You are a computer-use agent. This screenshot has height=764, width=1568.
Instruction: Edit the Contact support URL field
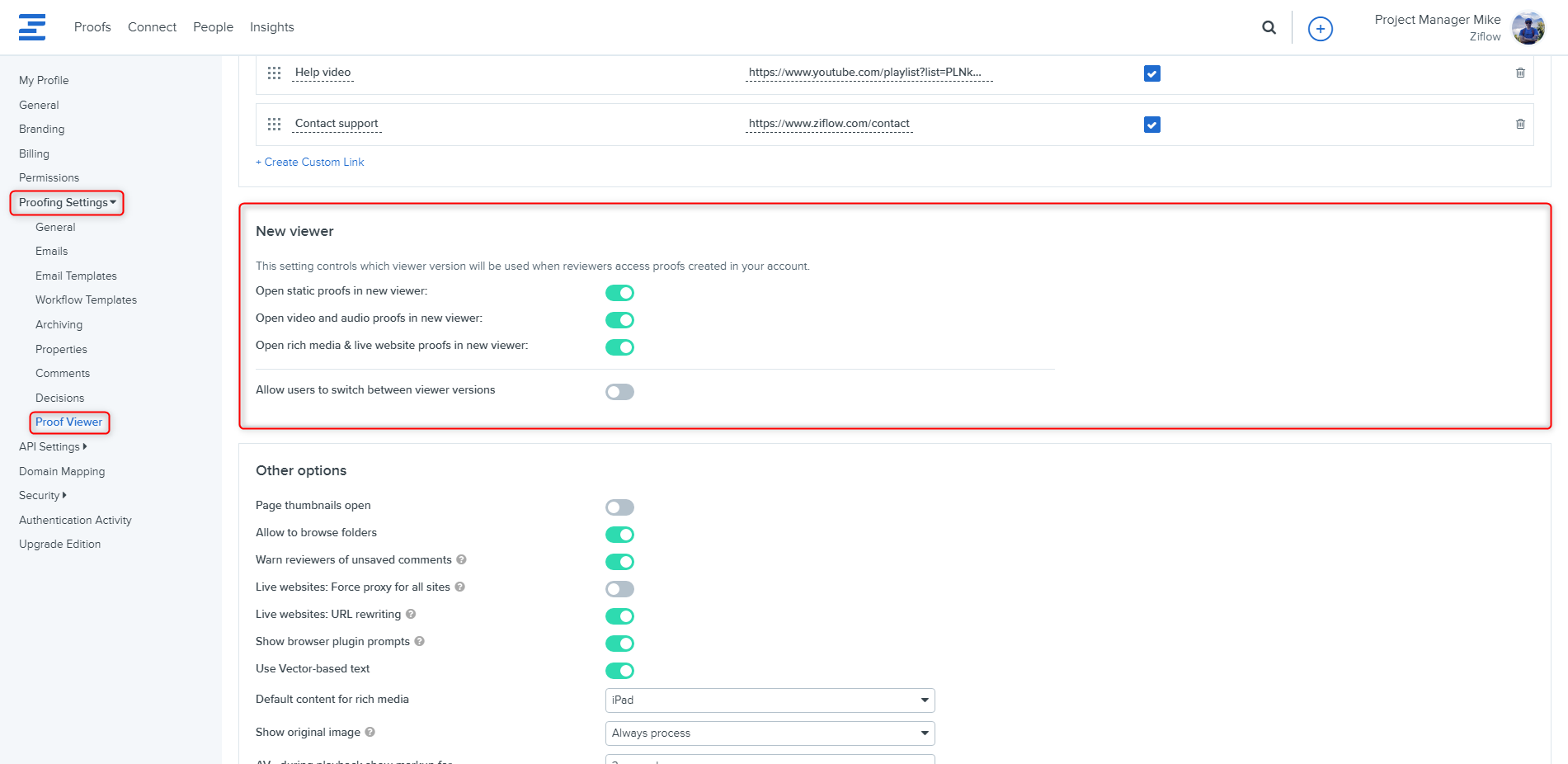(x=828, y=124)
